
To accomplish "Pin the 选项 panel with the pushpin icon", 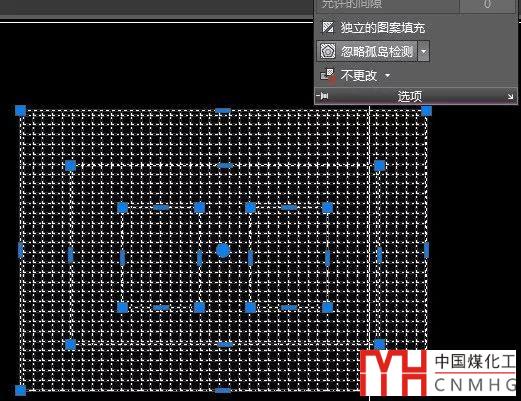I will pyautogui.click(x=323, y=96).
